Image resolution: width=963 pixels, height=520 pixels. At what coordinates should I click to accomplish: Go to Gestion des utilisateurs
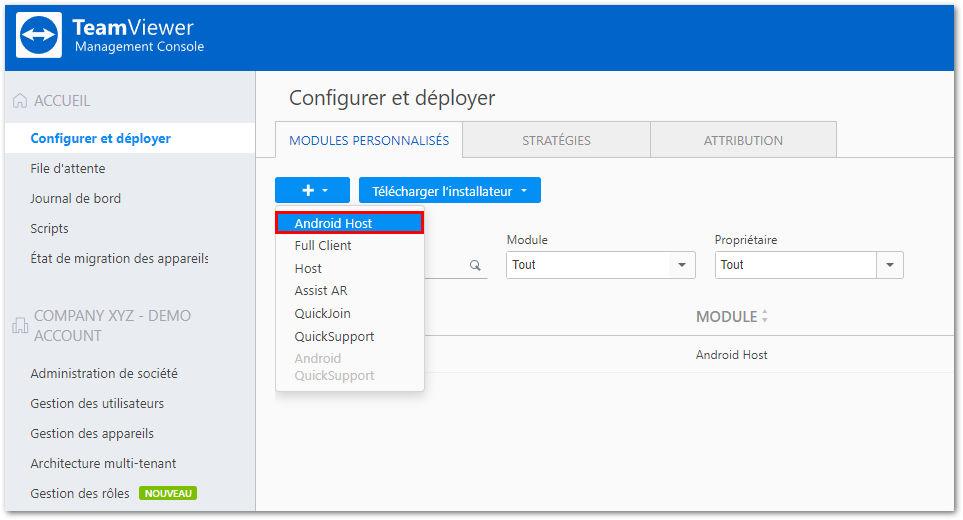97,403
